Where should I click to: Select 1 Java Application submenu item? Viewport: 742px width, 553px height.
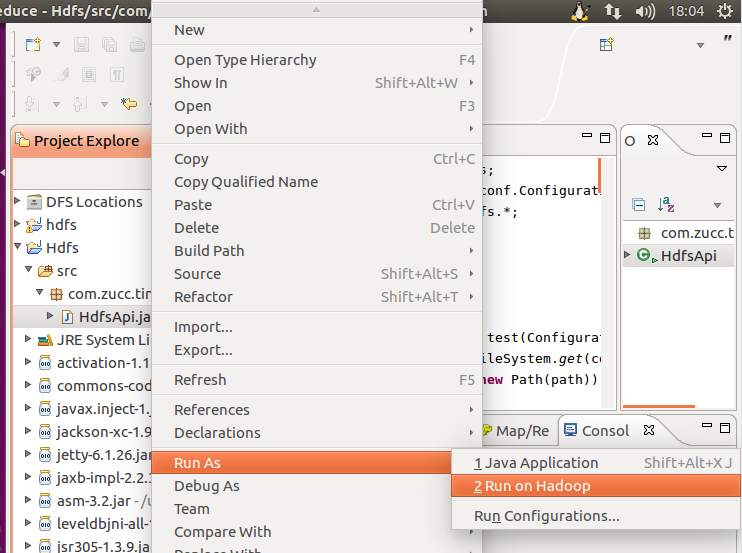point(596,463)
